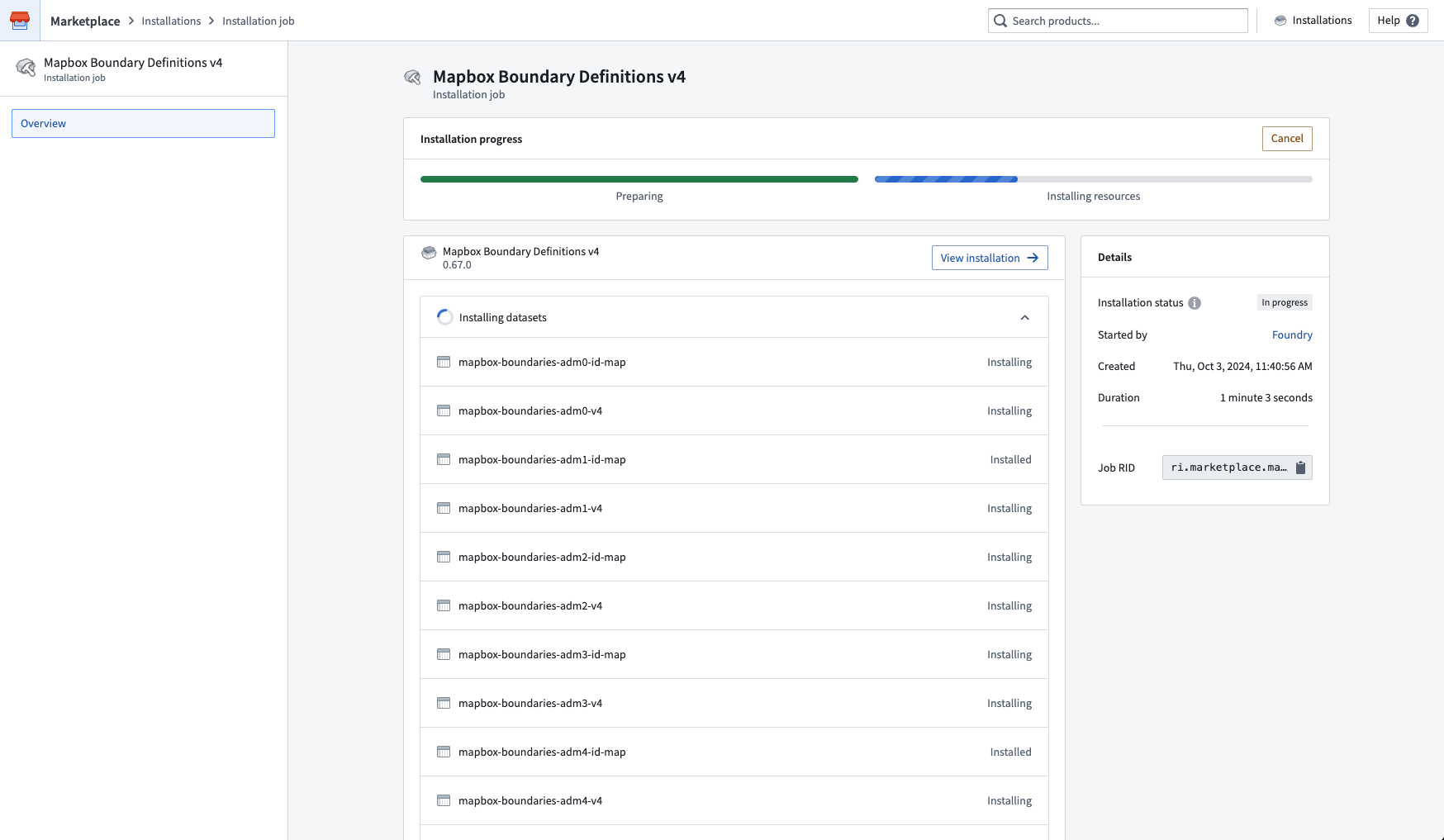The width and height of the screenshot is (1444, 840).
Task: Open the Marketplace home storefront icon
Action: (20, 21)
